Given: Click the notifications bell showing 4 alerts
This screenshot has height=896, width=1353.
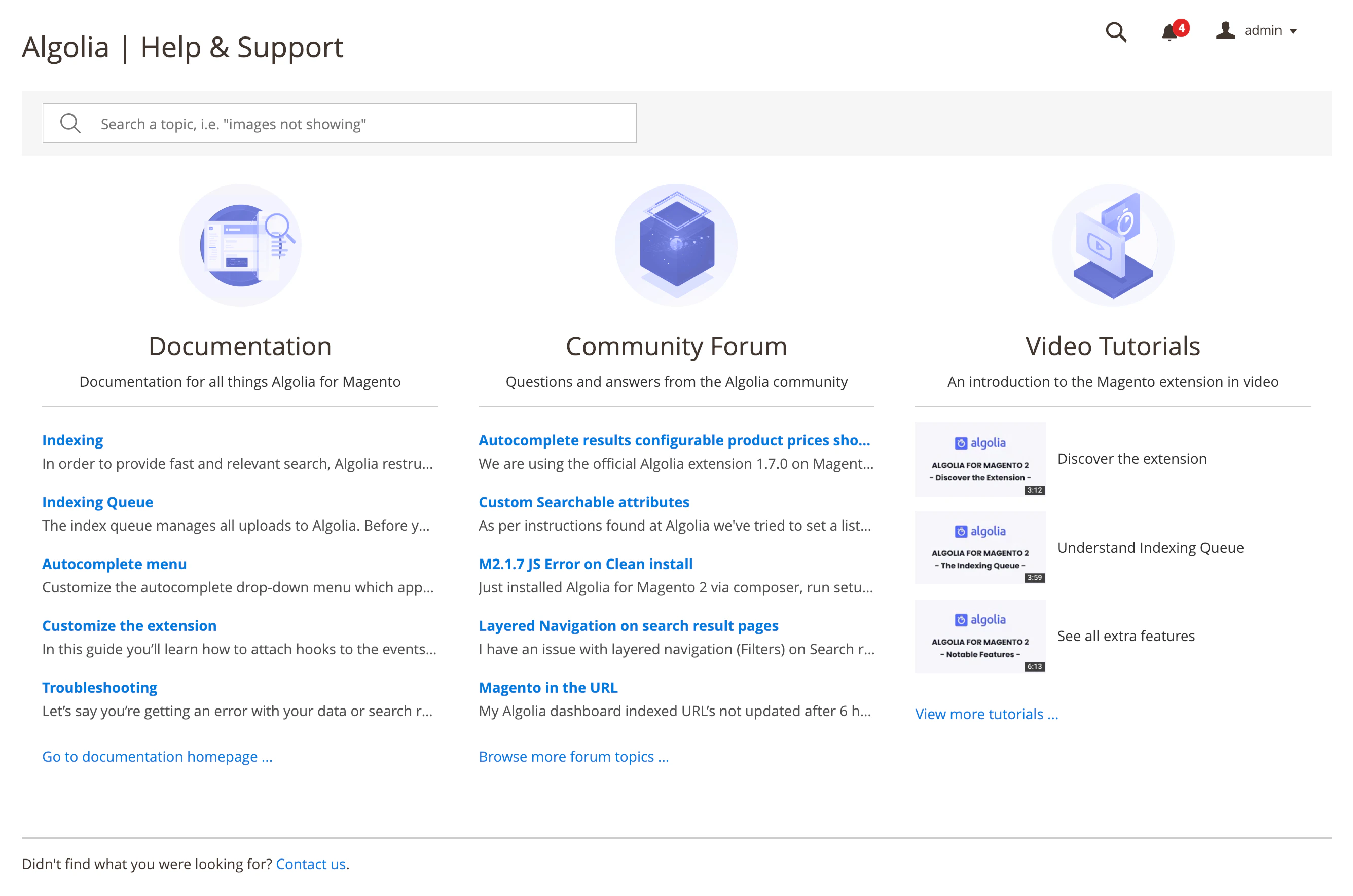Looking at the screenshot, I should click(1170, 32).
